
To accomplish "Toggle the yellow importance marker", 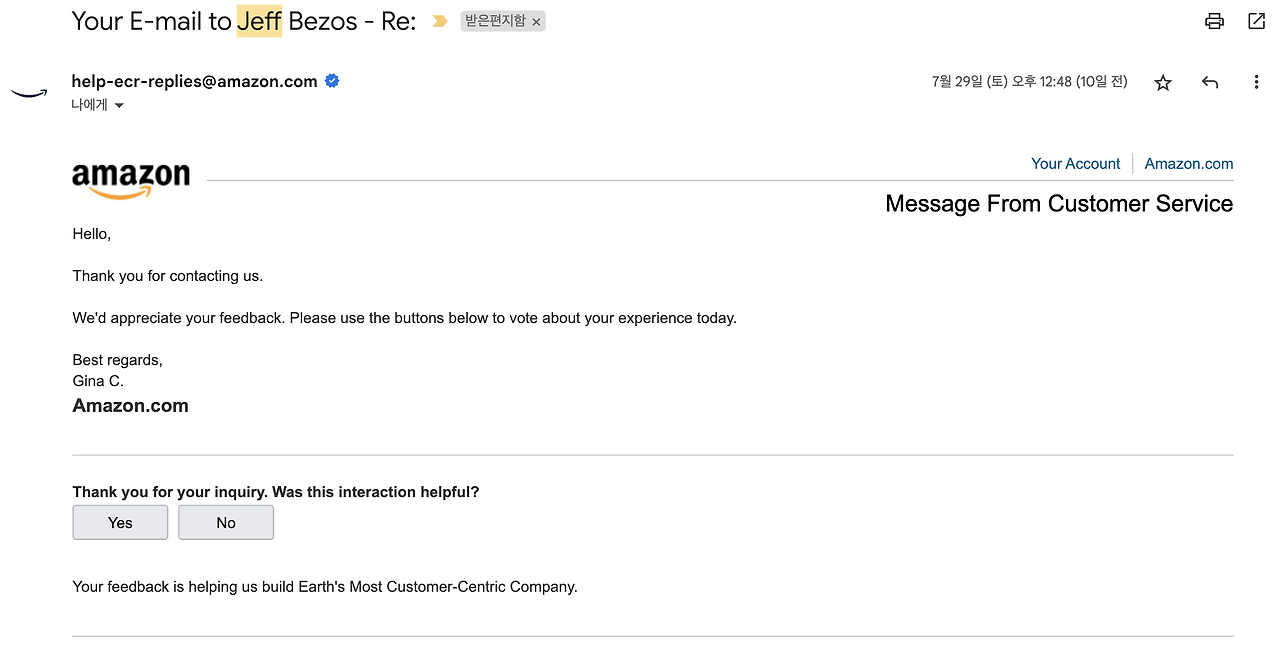I will click(440, 21).
